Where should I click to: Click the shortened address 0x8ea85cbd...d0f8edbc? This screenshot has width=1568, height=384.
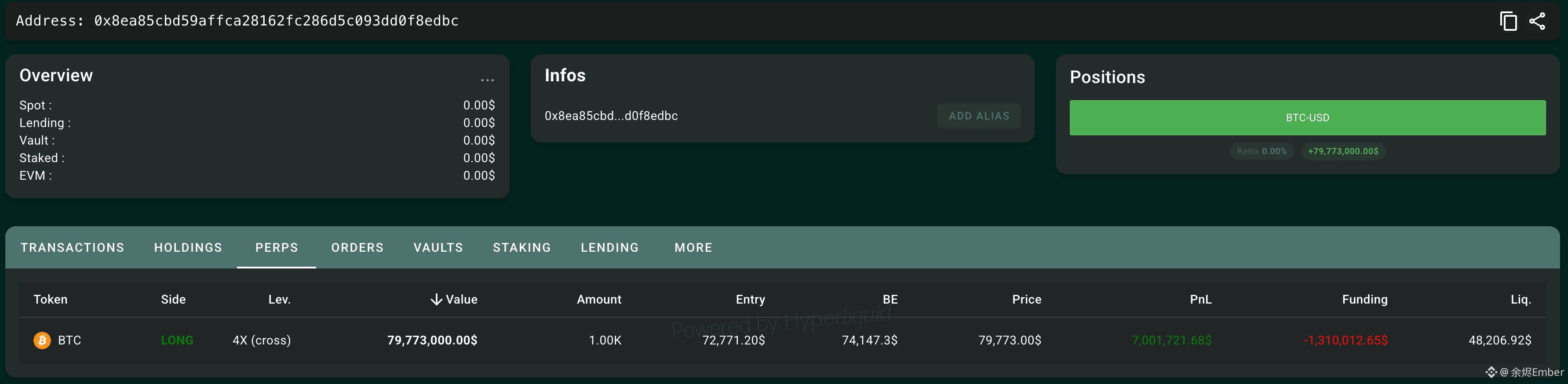click(x=610, y=116)
